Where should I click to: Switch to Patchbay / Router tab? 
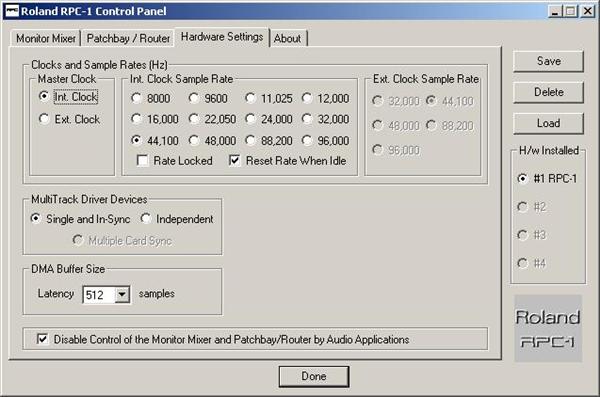click(x=128, y=38)
